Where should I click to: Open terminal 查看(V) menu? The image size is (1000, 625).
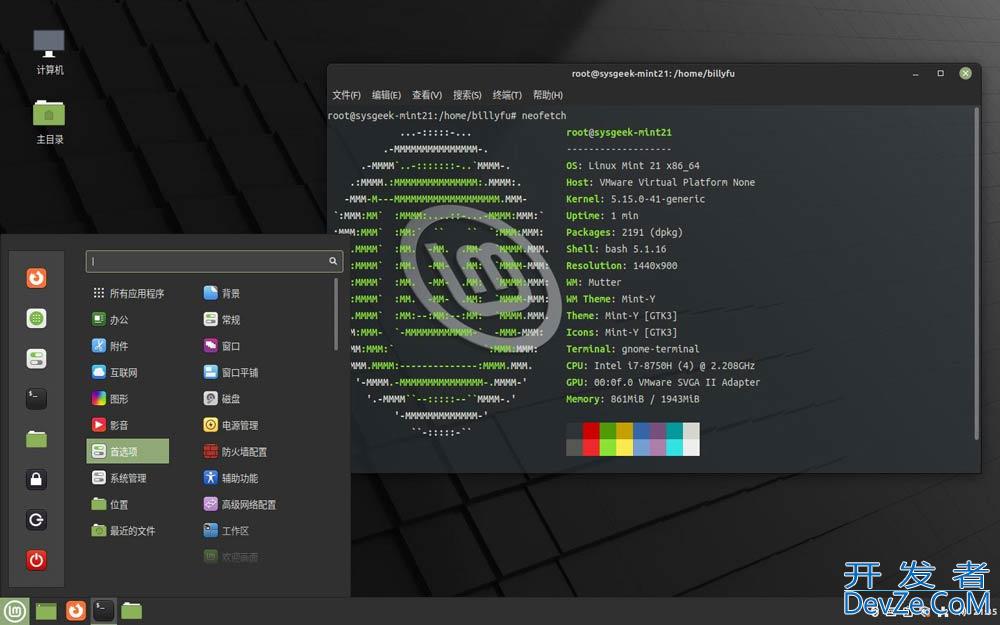click(427, 95)
